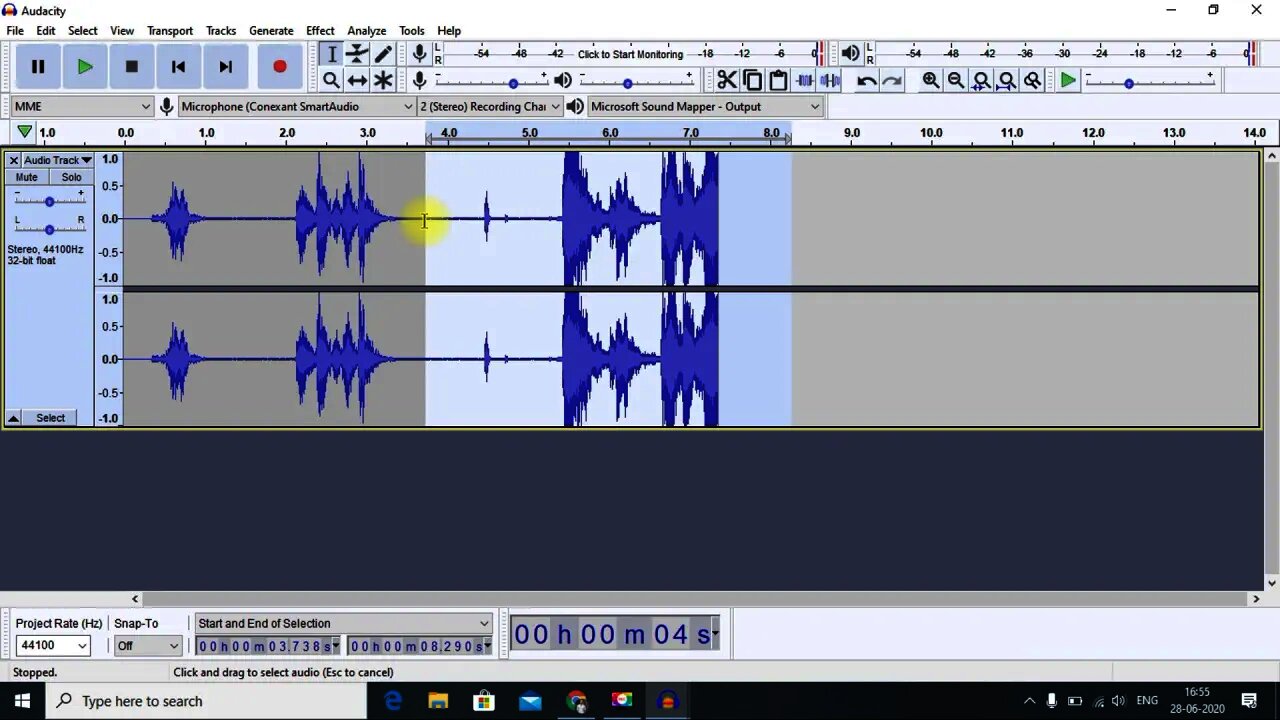Click the timeline green triangle options icon
The height and width of the screenshot is (720, 1280).
click(24, 132)
